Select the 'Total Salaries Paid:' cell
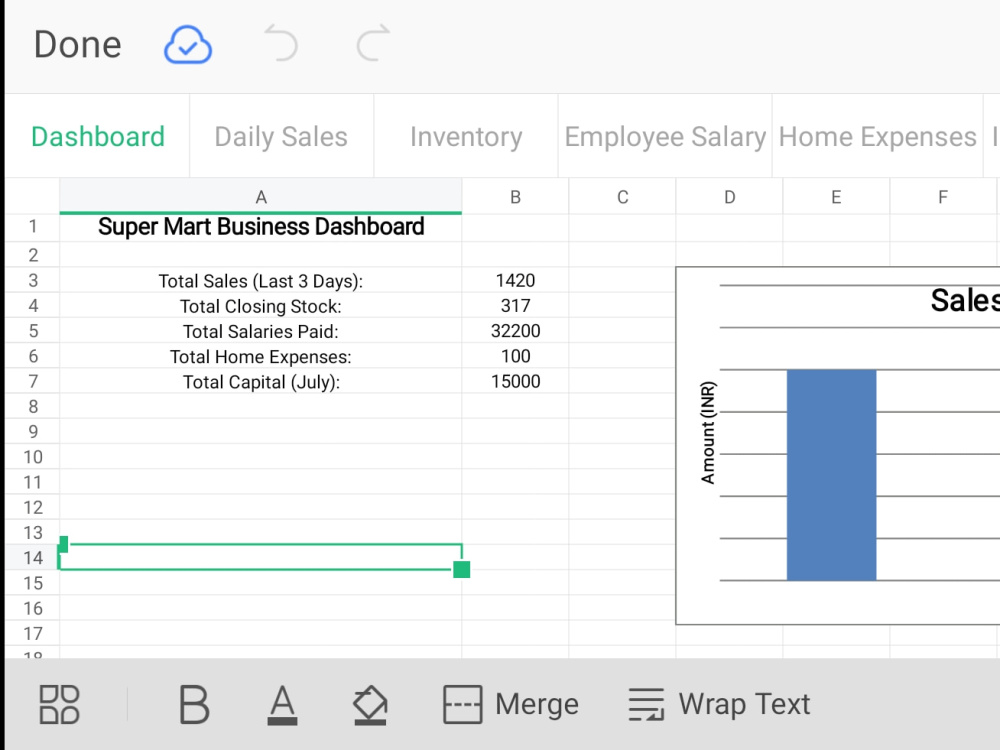This screenshot has height=750, width=1000. pyautogui.click(x=261, y=331)
